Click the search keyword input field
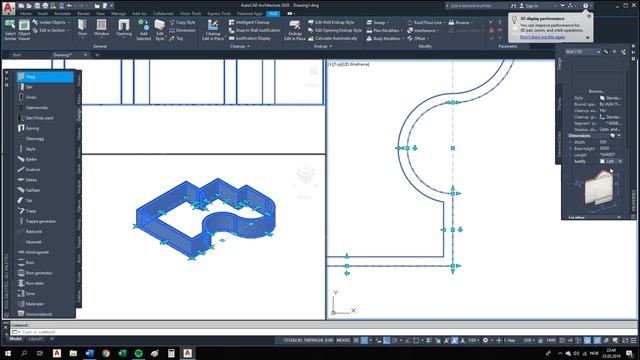This screenshot has width=640, height=360. point(477,6)
